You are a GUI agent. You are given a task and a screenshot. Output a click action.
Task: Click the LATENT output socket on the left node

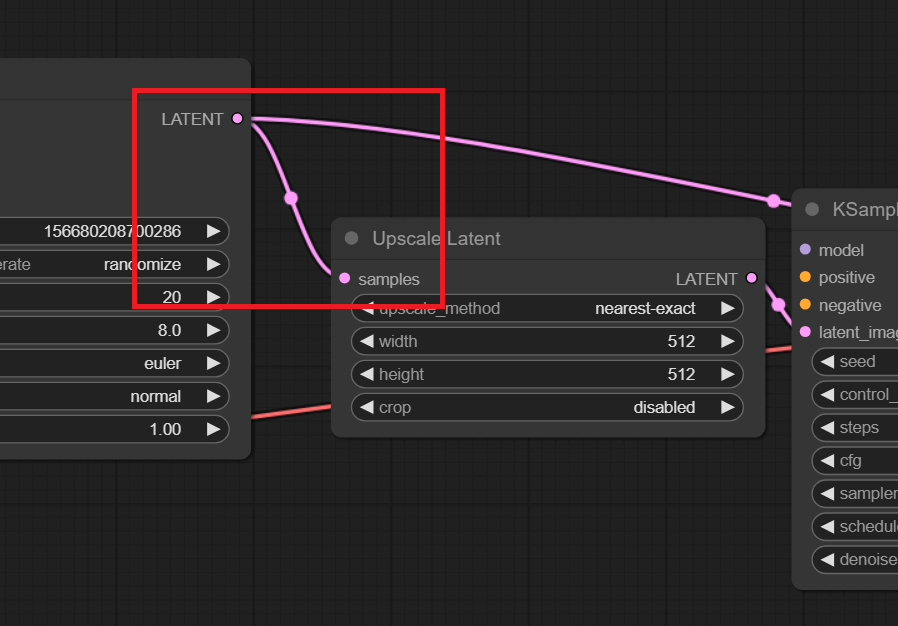(237, 119)
